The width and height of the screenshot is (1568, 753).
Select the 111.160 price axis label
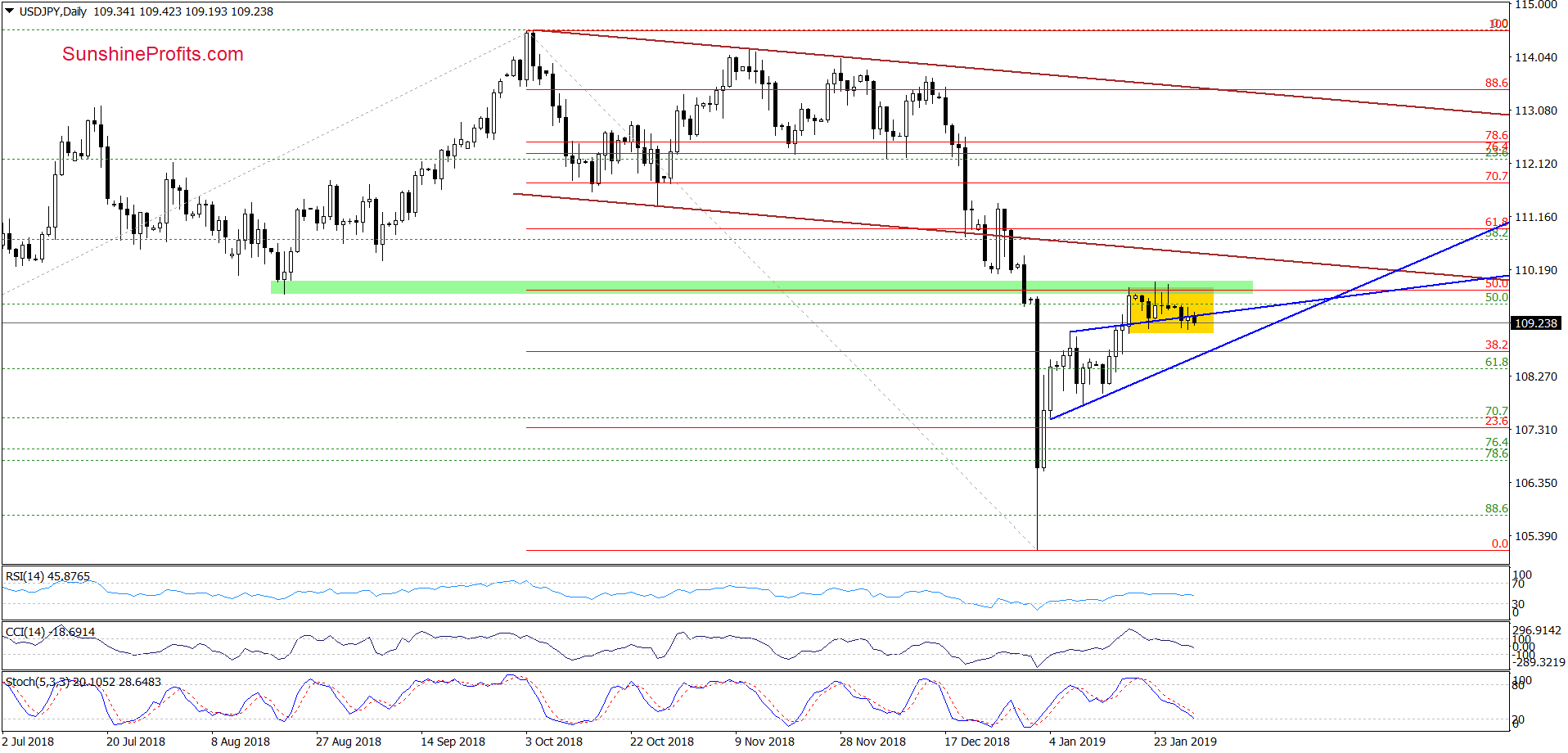click(1536, 217)
